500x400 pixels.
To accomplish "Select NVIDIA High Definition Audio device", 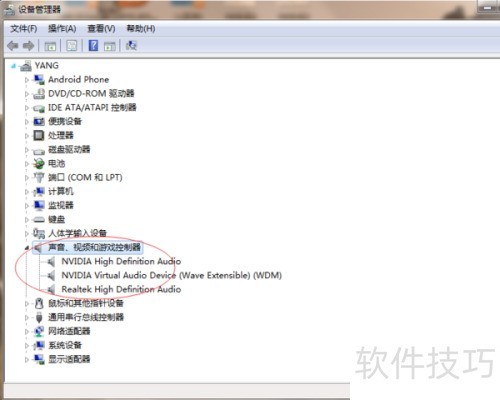I will [x=121, y=261].
